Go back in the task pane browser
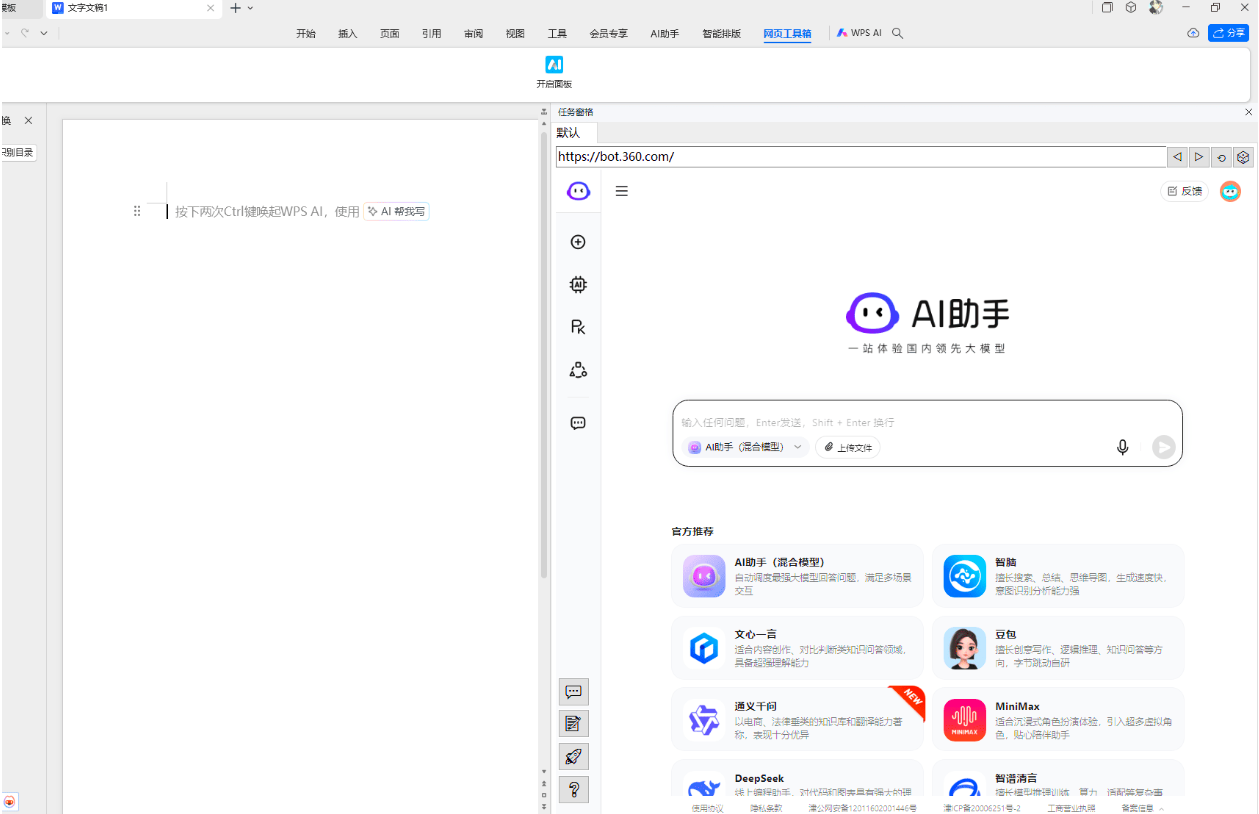 click(1178, 157)
